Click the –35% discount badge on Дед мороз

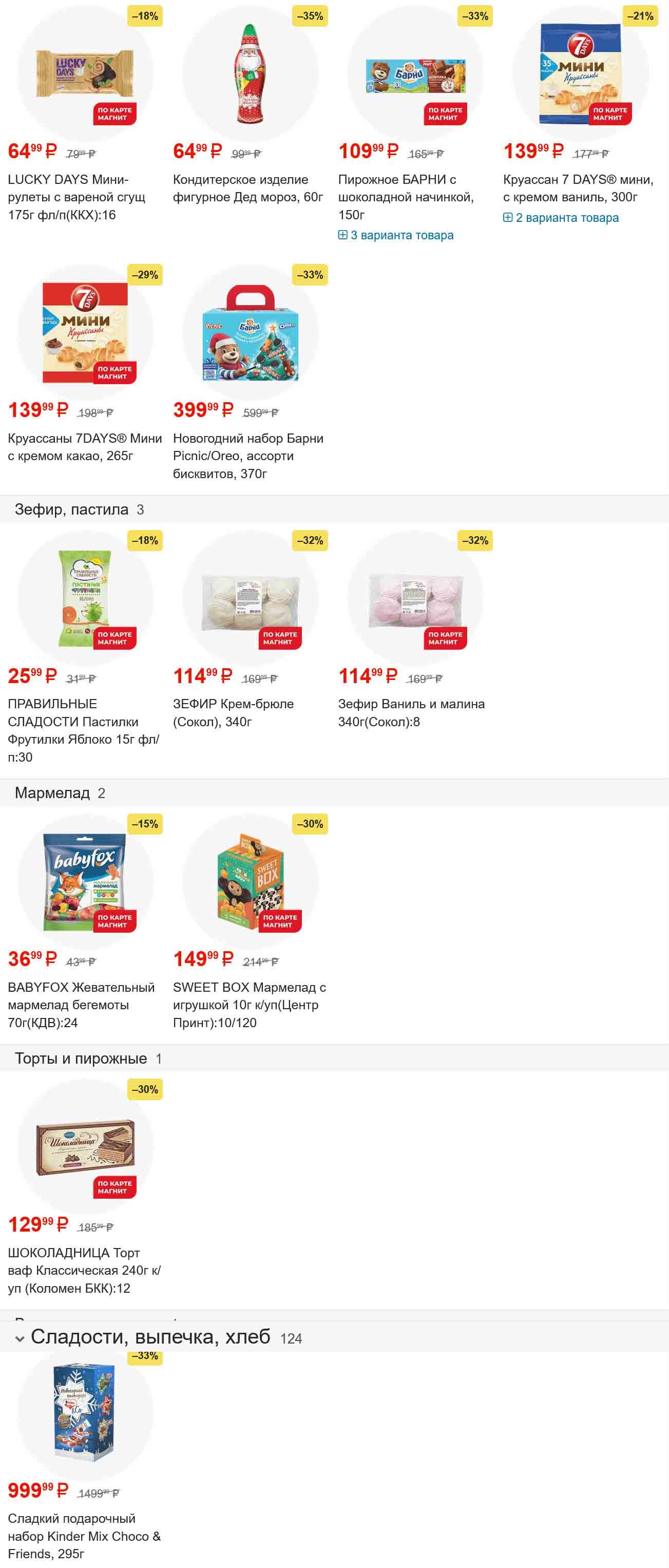(x=309, y=16)
